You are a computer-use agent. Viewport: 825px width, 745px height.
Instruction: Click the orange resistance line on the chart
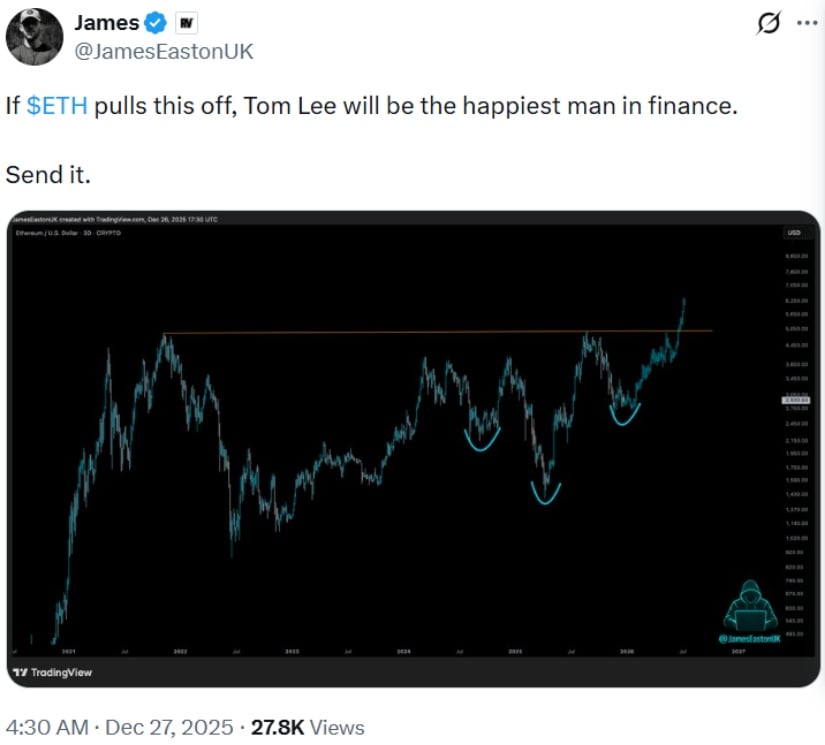400,331
